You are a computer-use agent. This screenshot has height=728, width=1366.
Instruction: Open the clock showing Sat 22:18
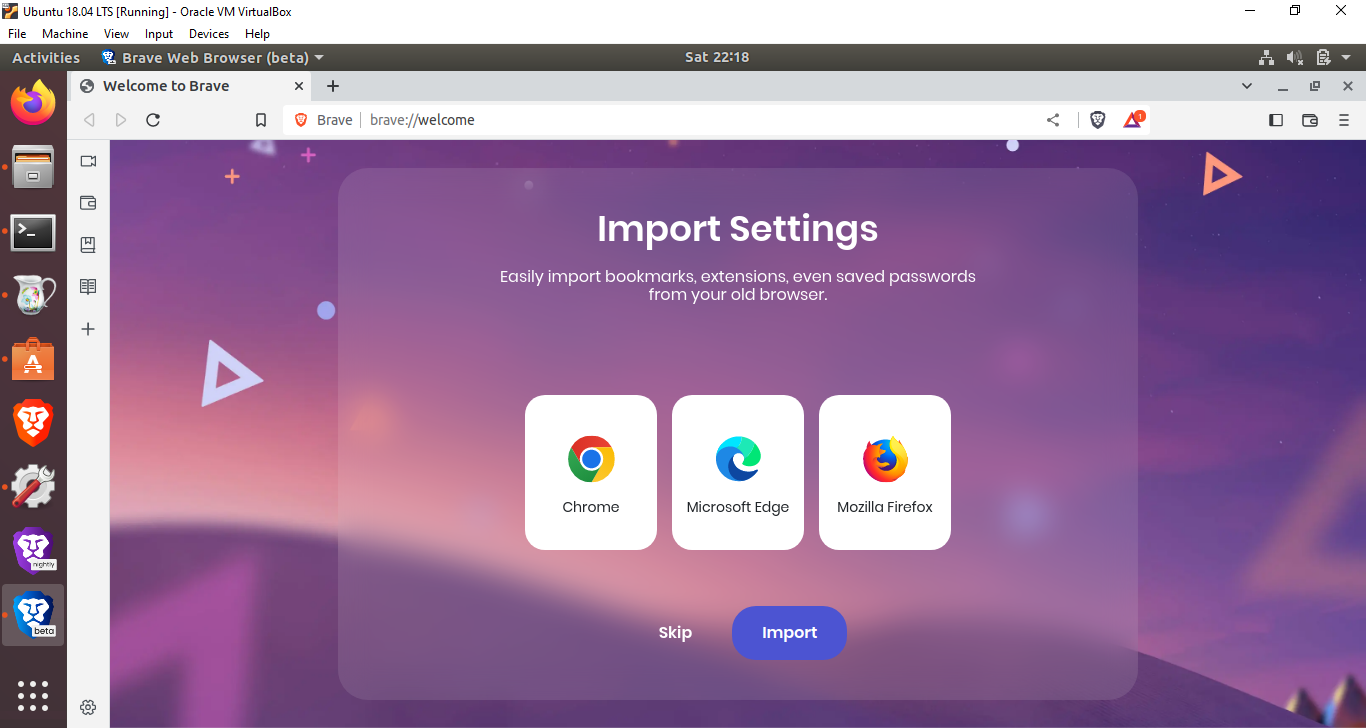[717, 57]
